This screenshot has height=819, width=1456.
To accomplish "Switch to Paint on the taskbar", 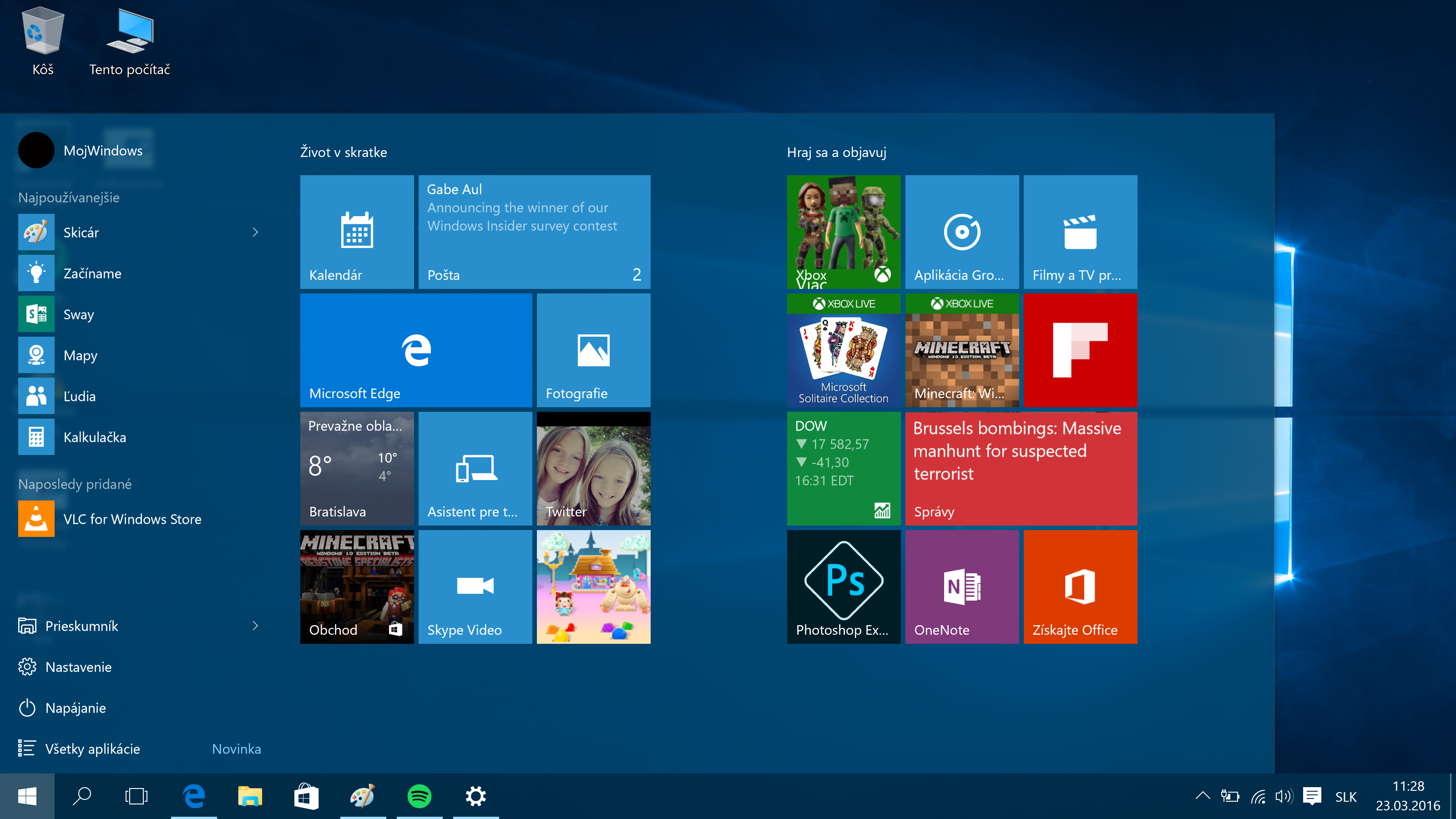I will (363, 796).
